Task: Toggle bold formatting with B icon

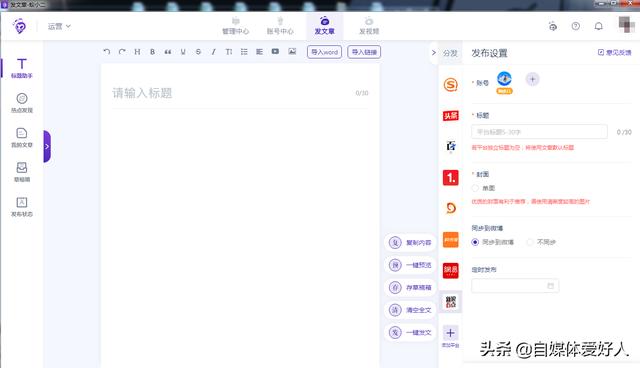Action: coord(152,52)
